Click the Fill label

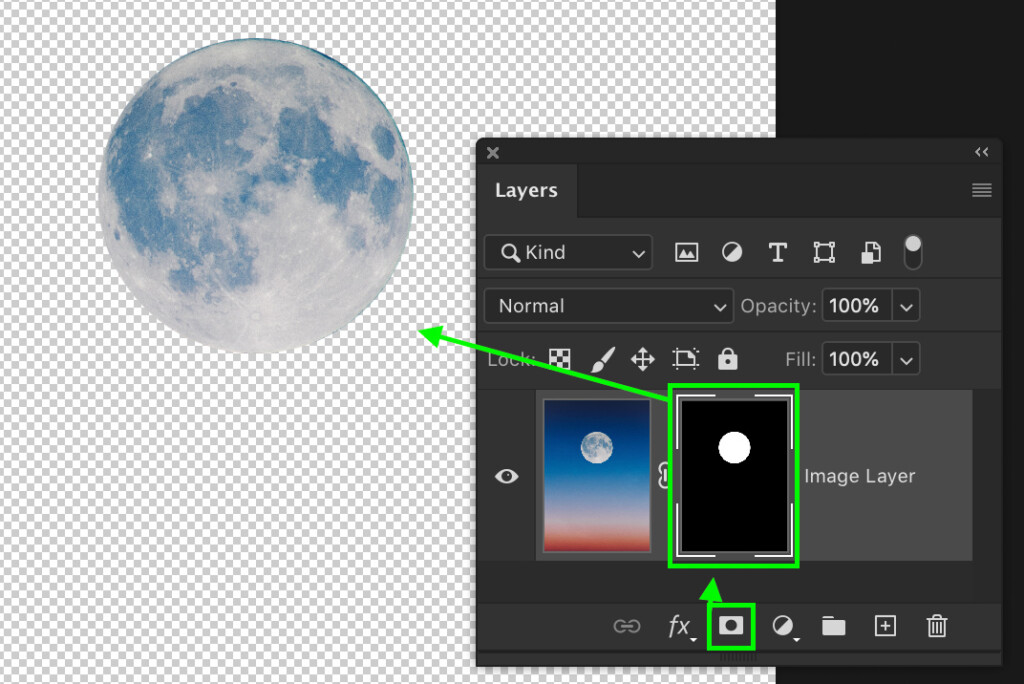pos(800,359)
